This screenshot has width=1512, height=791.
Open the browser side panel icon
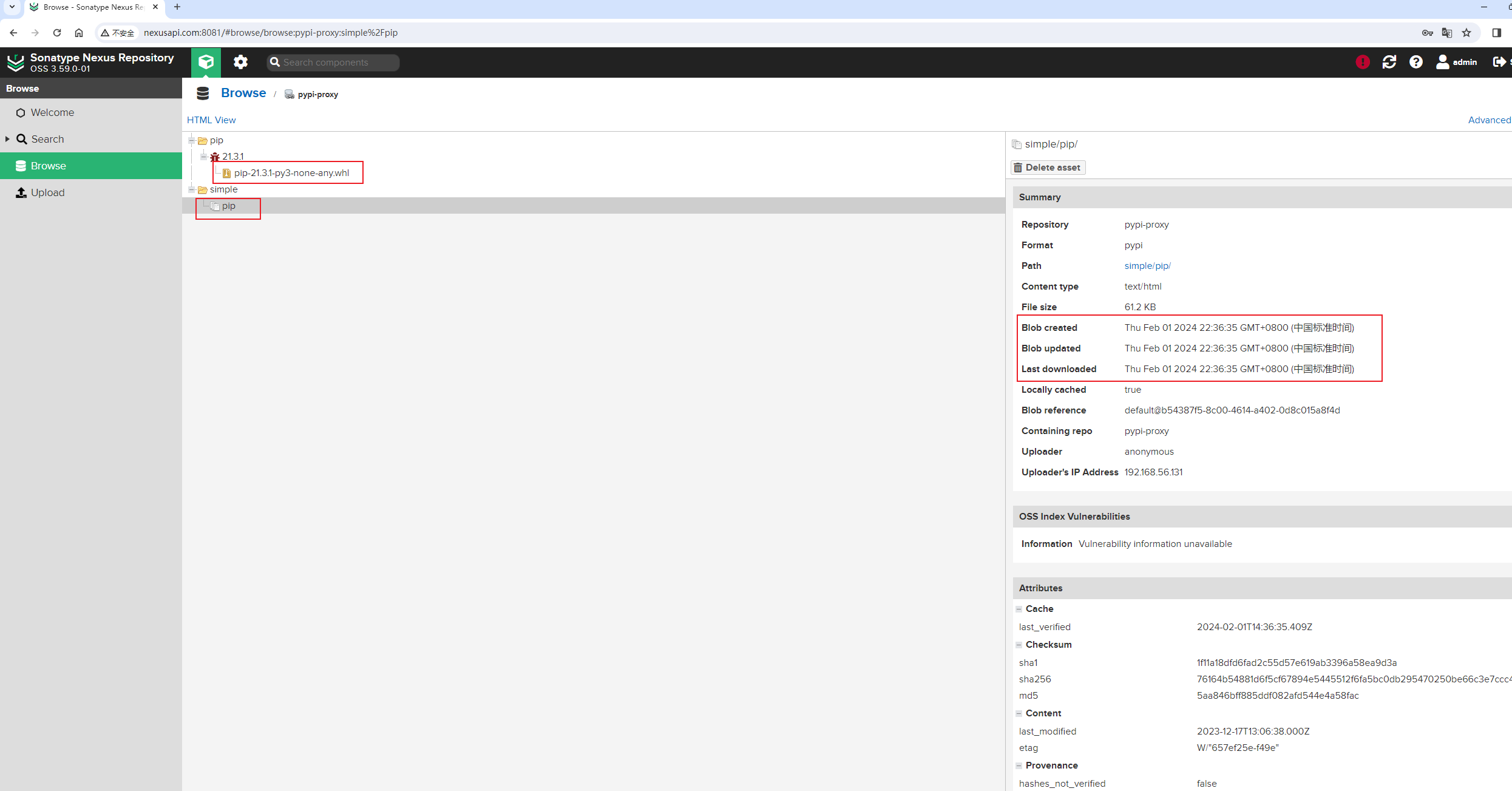point(1497,33)
